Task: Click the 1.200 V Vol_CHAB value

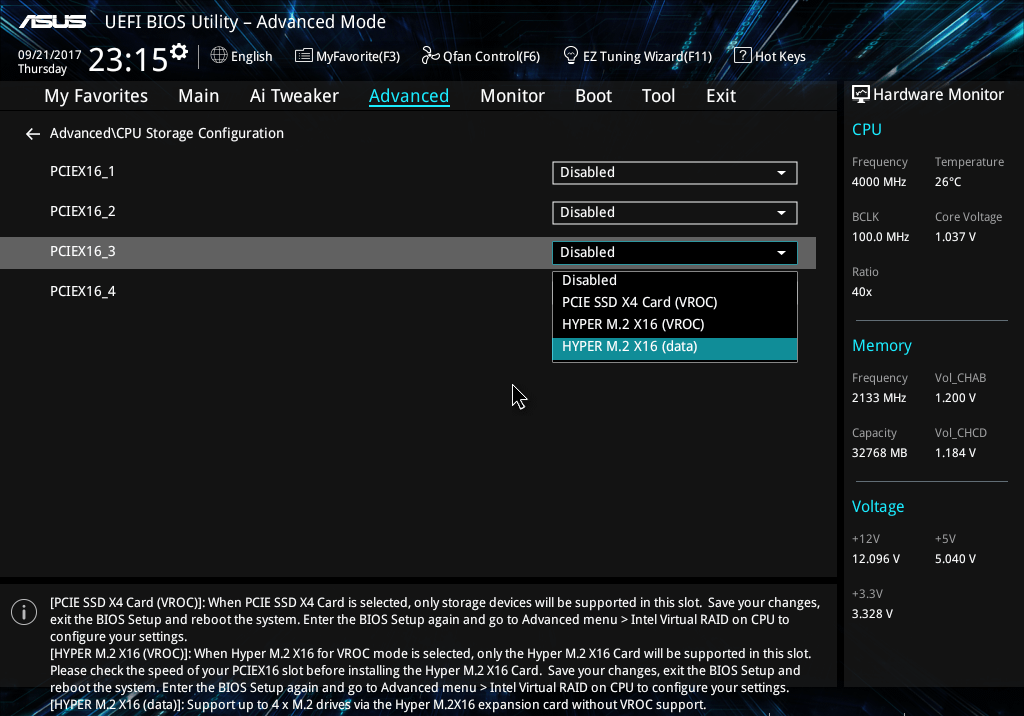Action: tap(955, 398)
